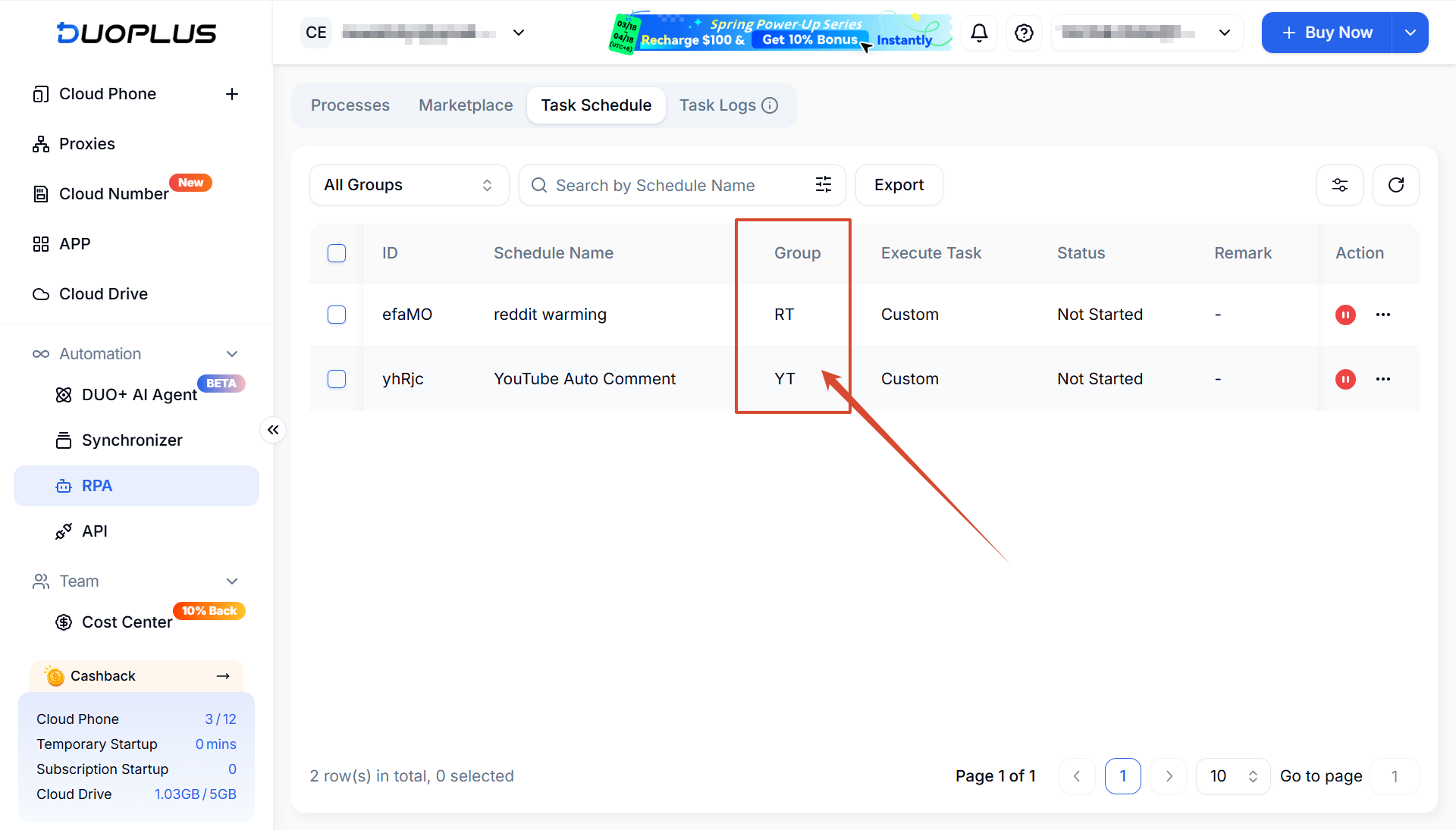Screen dimensions: 1456x830
Task: Open the Cashback promotion link
Action: tap(136, 676)
